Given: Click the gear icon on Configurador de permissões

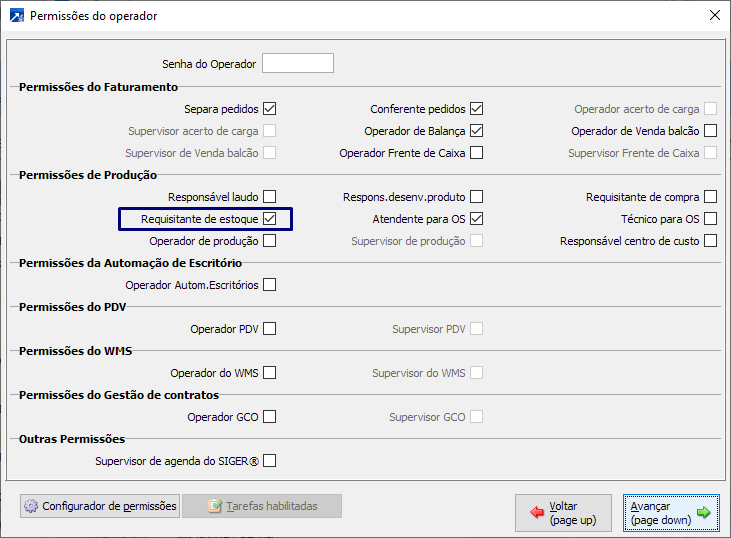Looking at the screenshot, I should pos(31,506).
